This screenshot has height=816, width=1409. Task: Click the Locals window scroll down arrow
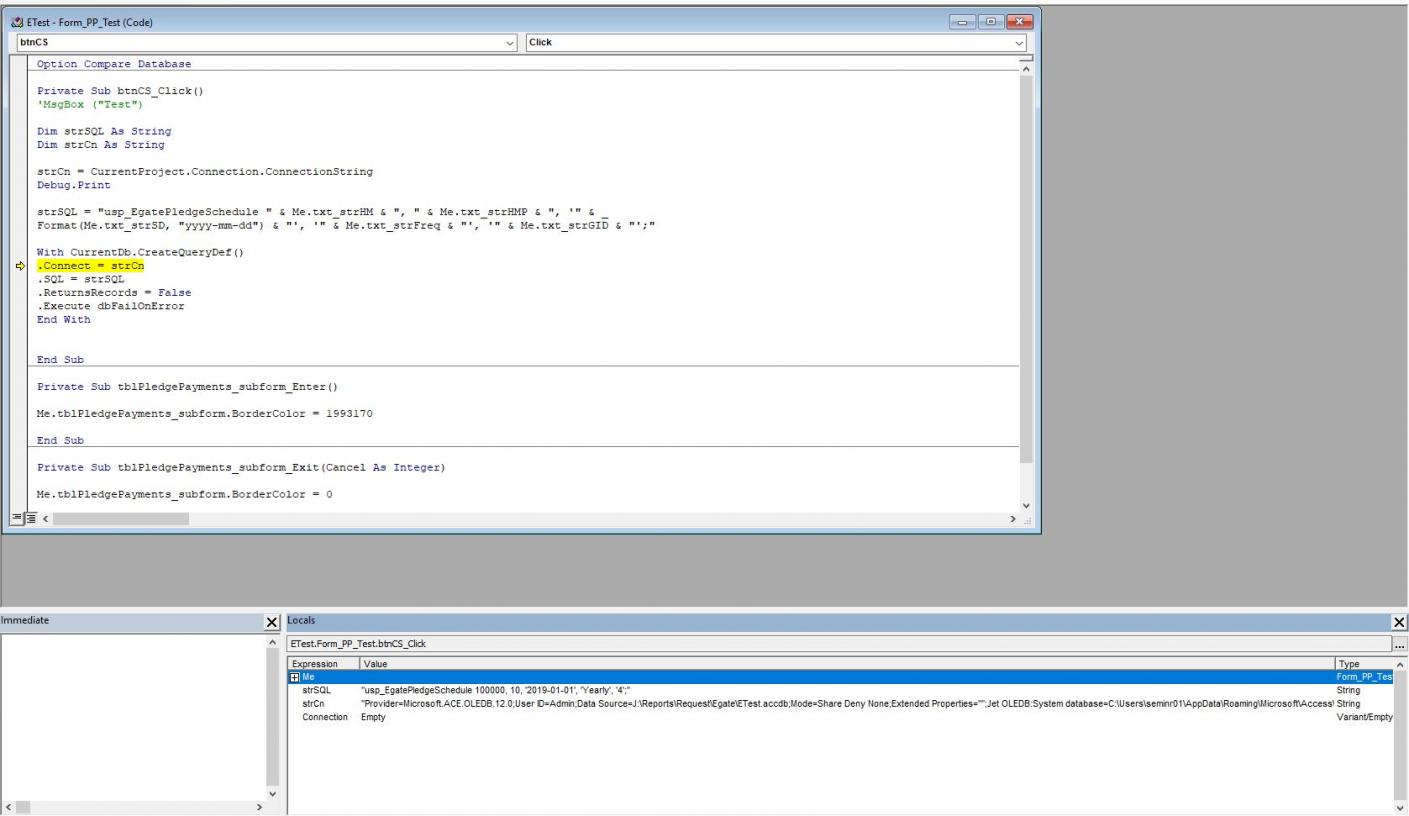[x=1400, y=807]
